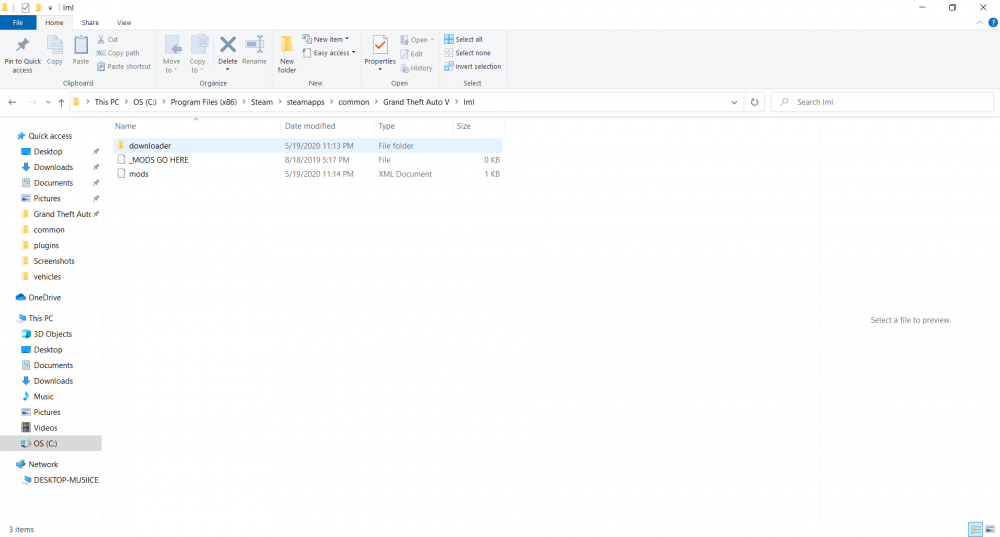1000x537 pixels.
Task: Open the vehicles folder in sidebar
Action: pyautogui.click(x=47, y=277)
